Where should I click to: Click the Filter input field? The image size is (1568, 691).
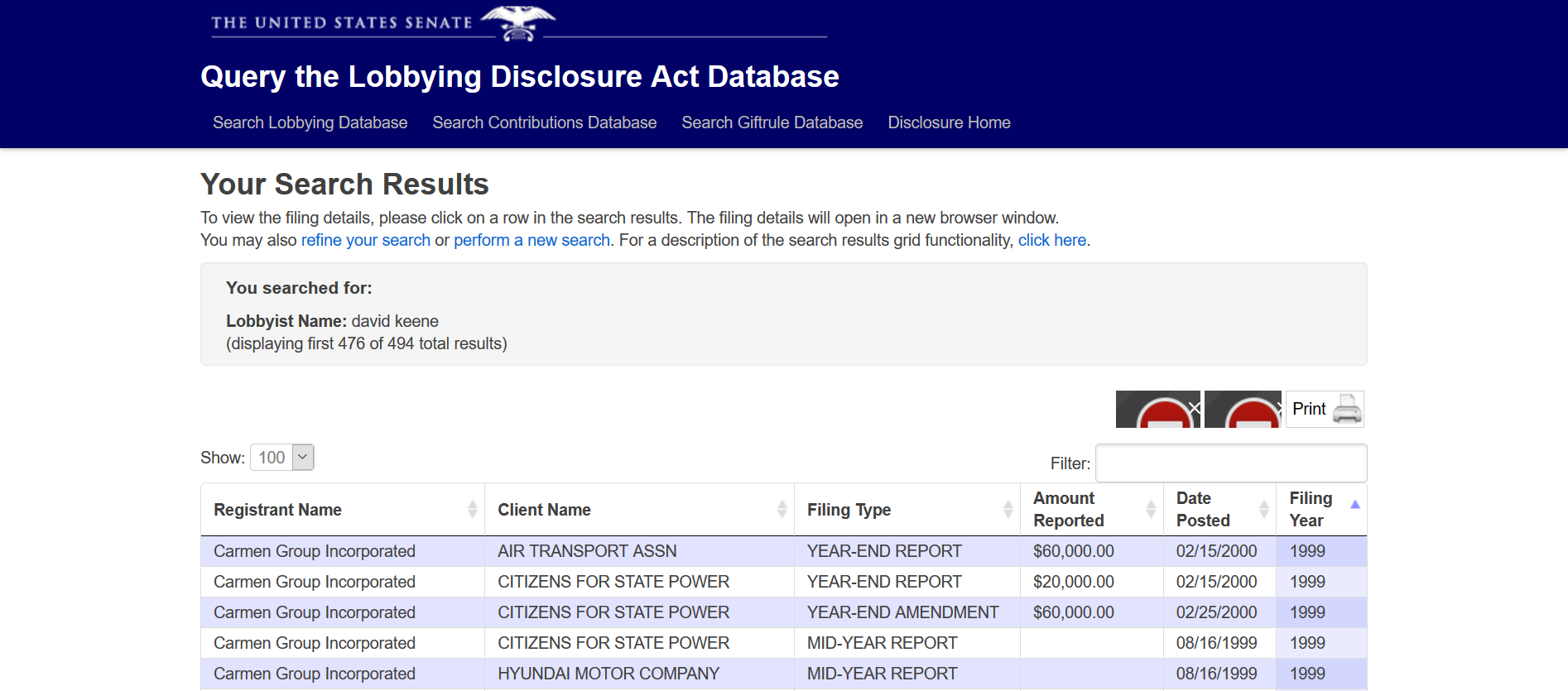click(1231, 463)
